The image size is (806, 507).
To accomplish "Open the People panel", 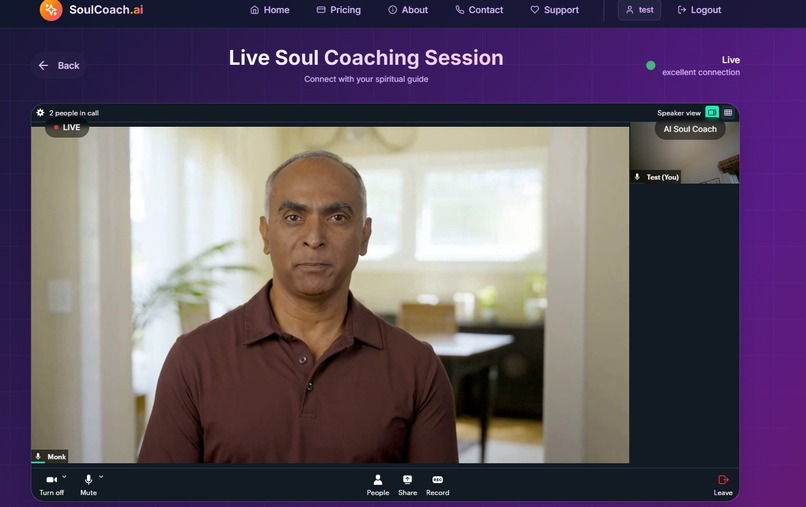I will [x=378, y=485].
